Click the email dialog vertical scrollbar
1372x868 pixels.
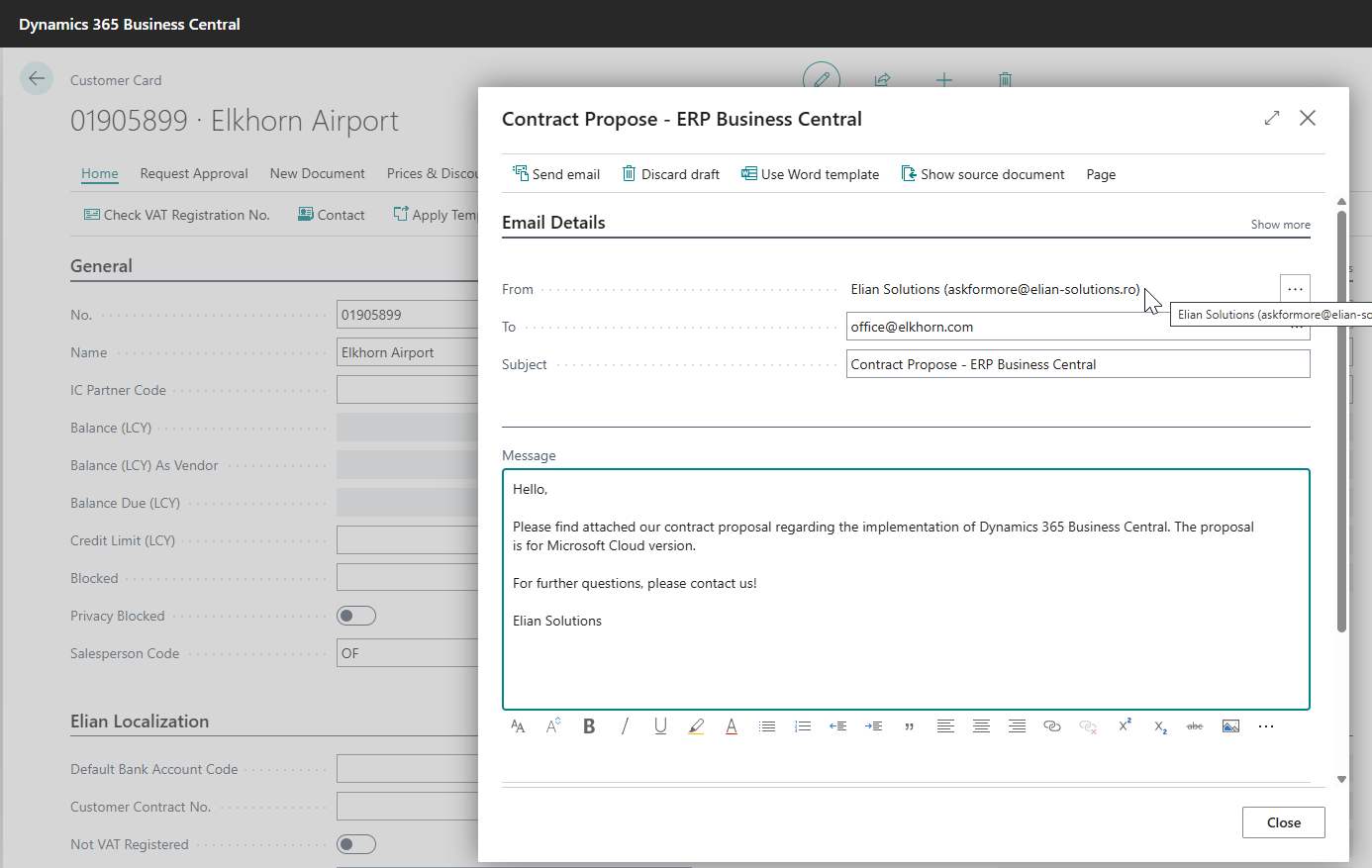pyautogui.click(x=1341, y=421)
